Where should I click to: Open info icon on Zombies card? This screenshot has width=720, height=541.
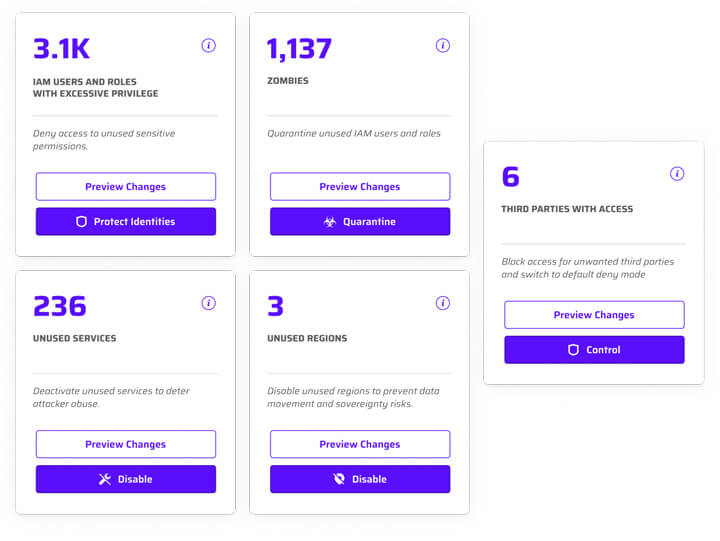tap(443, 45)
